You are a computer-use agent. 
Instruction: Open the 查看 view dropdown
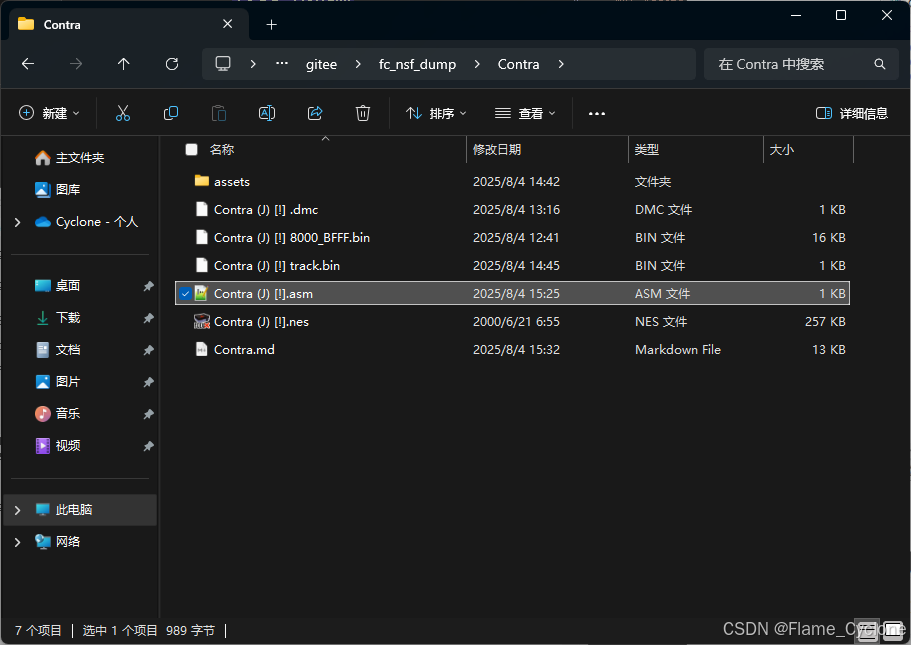coord(525,113)
